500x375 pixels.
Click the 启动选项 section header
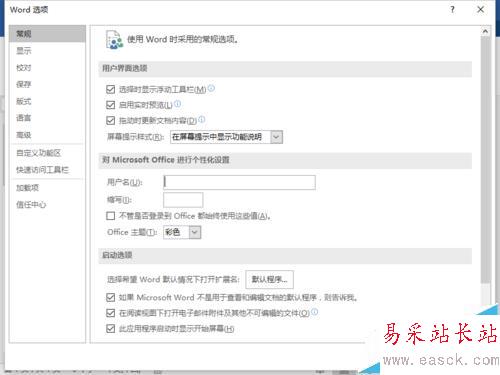(285, 256)
